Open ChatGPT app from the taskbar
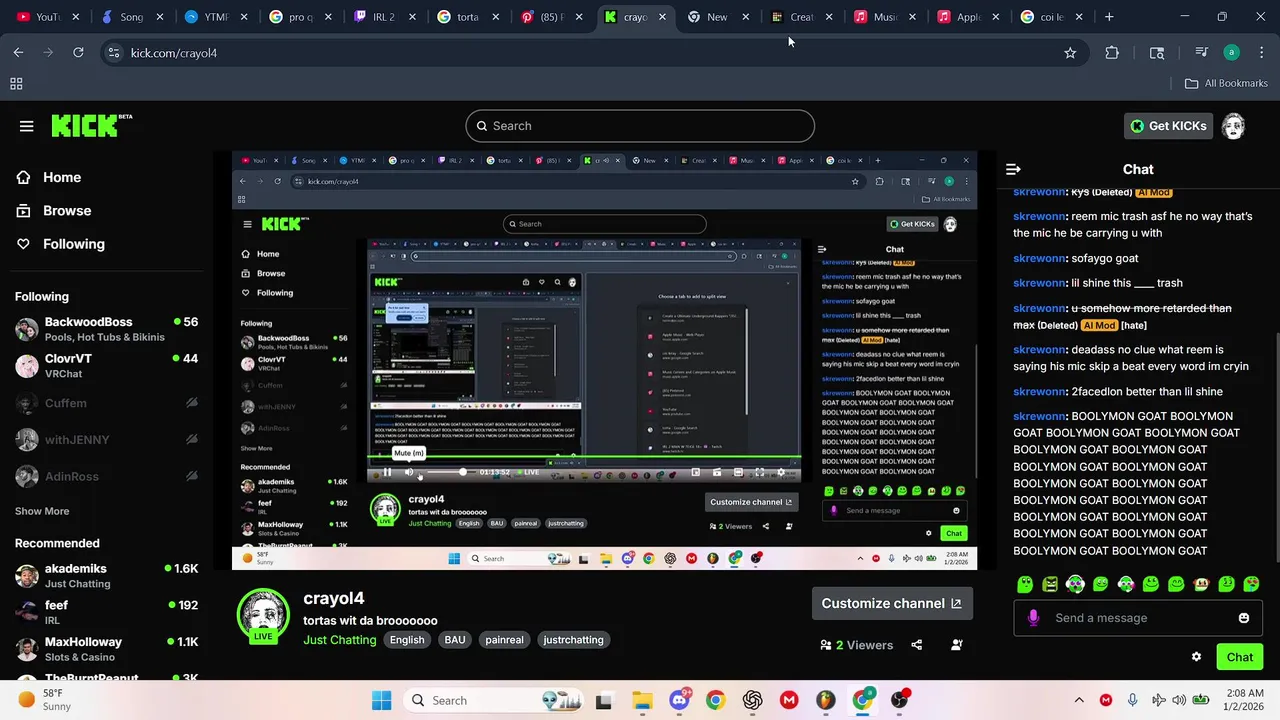The image size is (1280, 720). coord(752,700)
